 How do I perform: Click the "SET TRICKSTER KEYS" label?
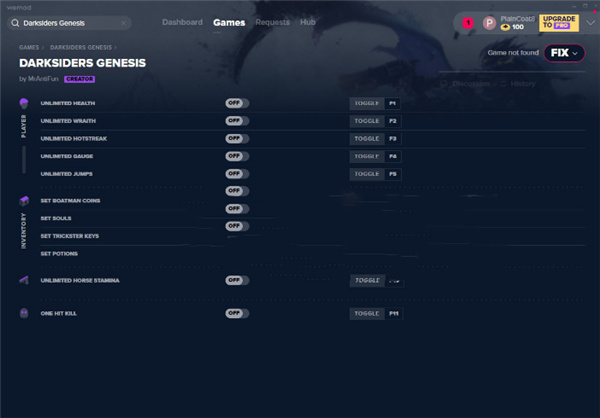(70, 236)
